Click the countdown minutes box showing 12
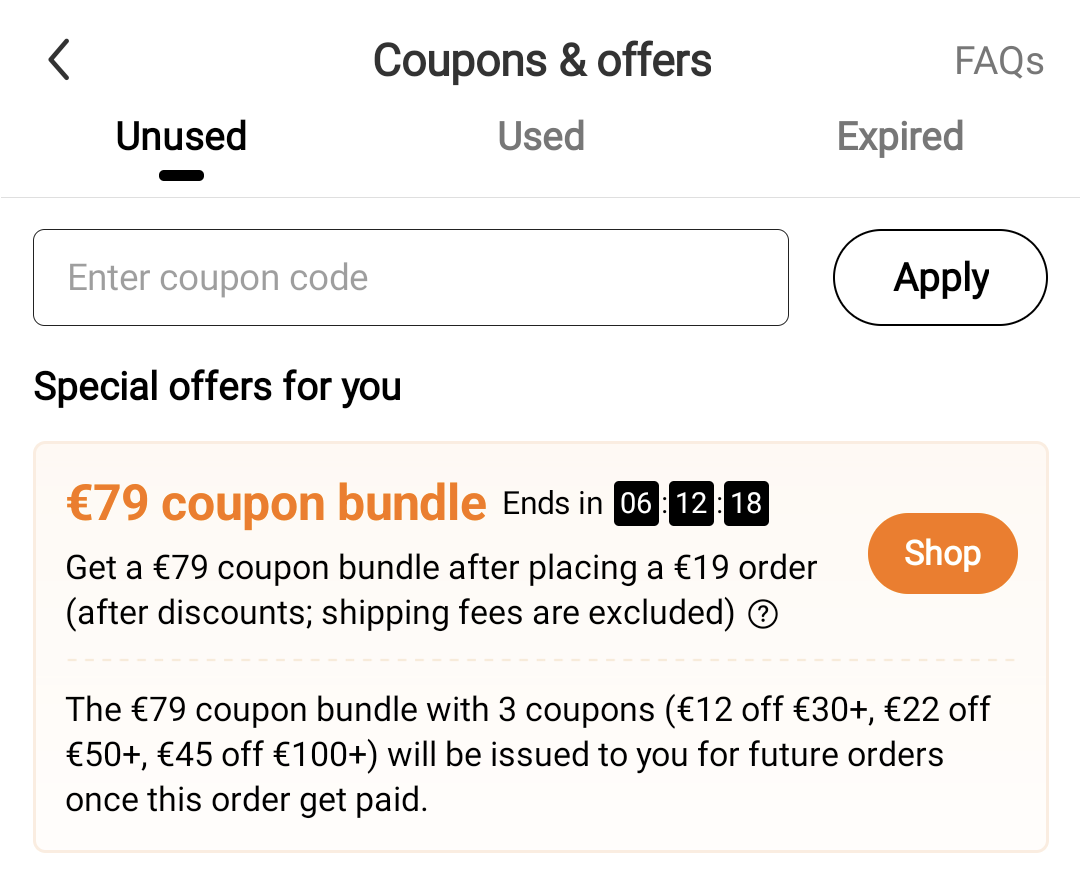 pos(691,504)
